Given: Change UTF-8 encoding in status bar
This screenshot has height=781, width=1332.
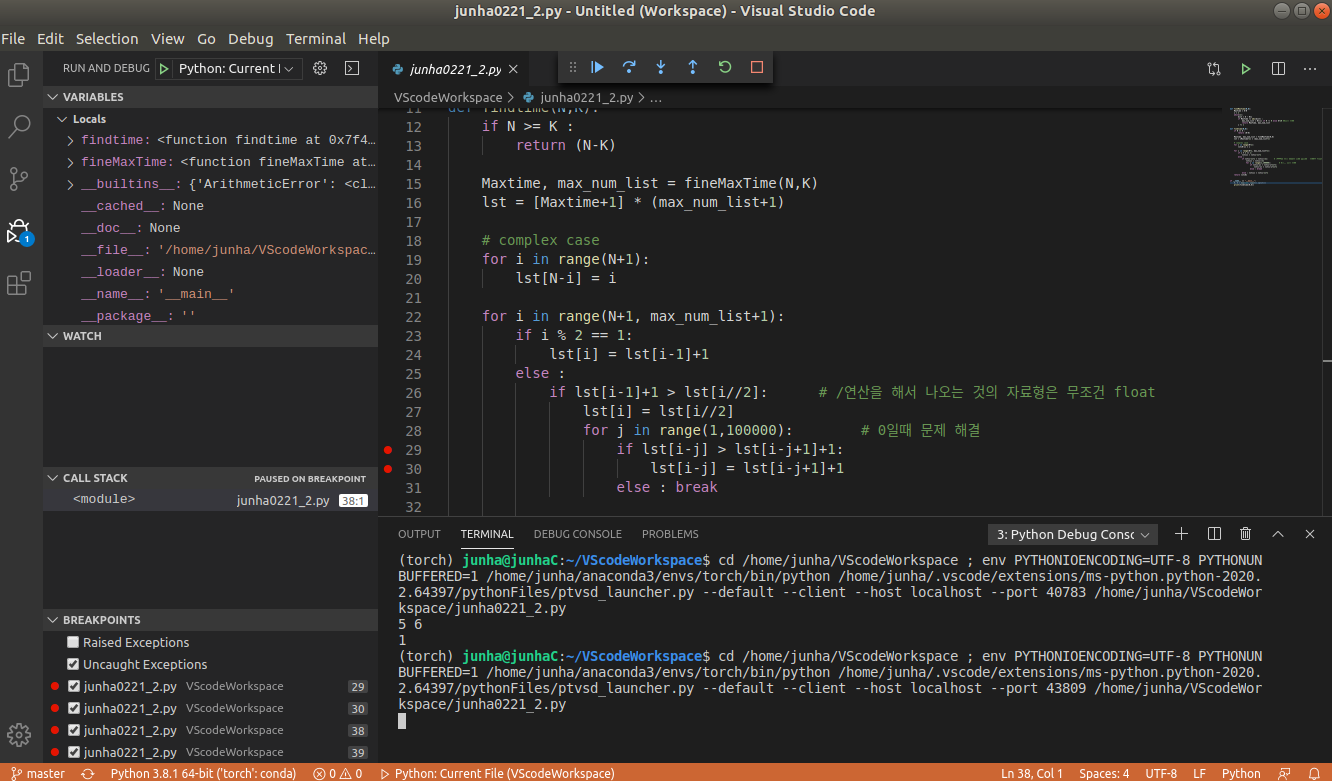Looking at the screenshot, I should pyautogui.click(x=1161, y=773).
